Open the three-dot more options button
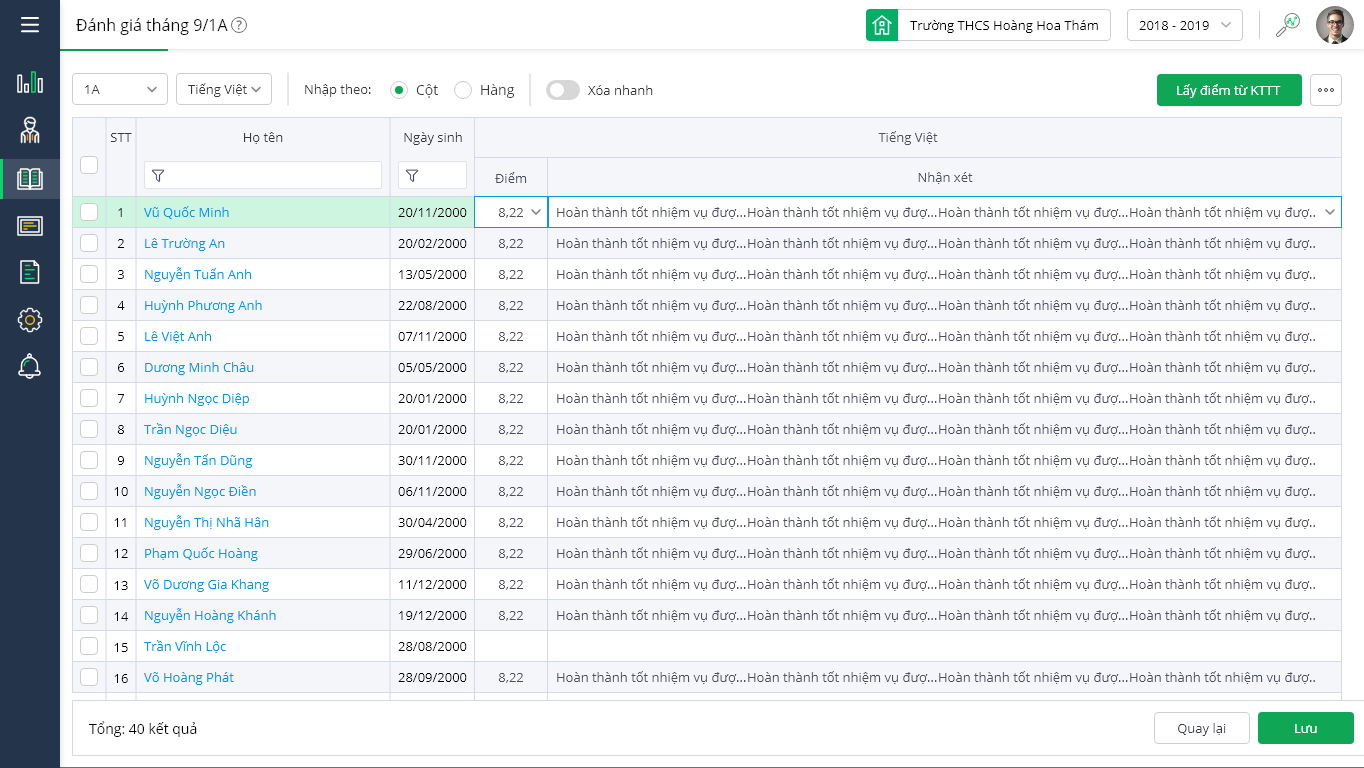Viewport: 1364px width, 768px height. (1326, 90)
